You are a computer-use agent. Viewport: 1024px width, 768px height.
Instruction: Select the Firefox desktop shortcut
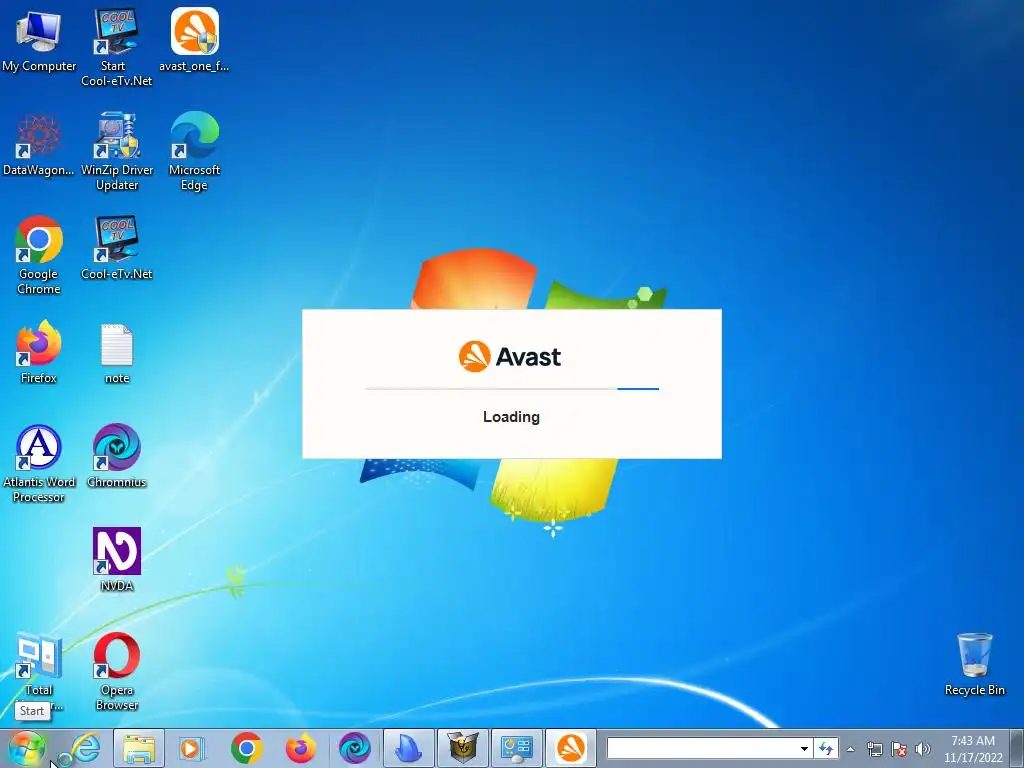[39, 353]
